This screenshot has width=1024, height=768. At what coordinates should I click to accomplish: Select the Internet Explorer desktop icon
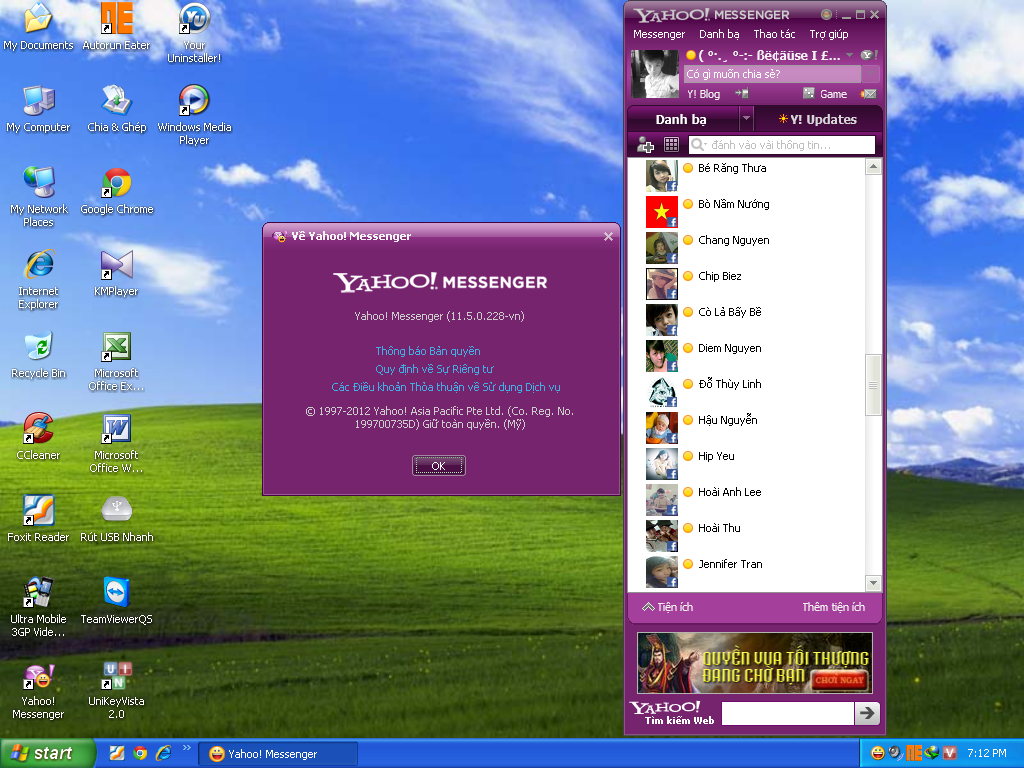click(38, 280)
